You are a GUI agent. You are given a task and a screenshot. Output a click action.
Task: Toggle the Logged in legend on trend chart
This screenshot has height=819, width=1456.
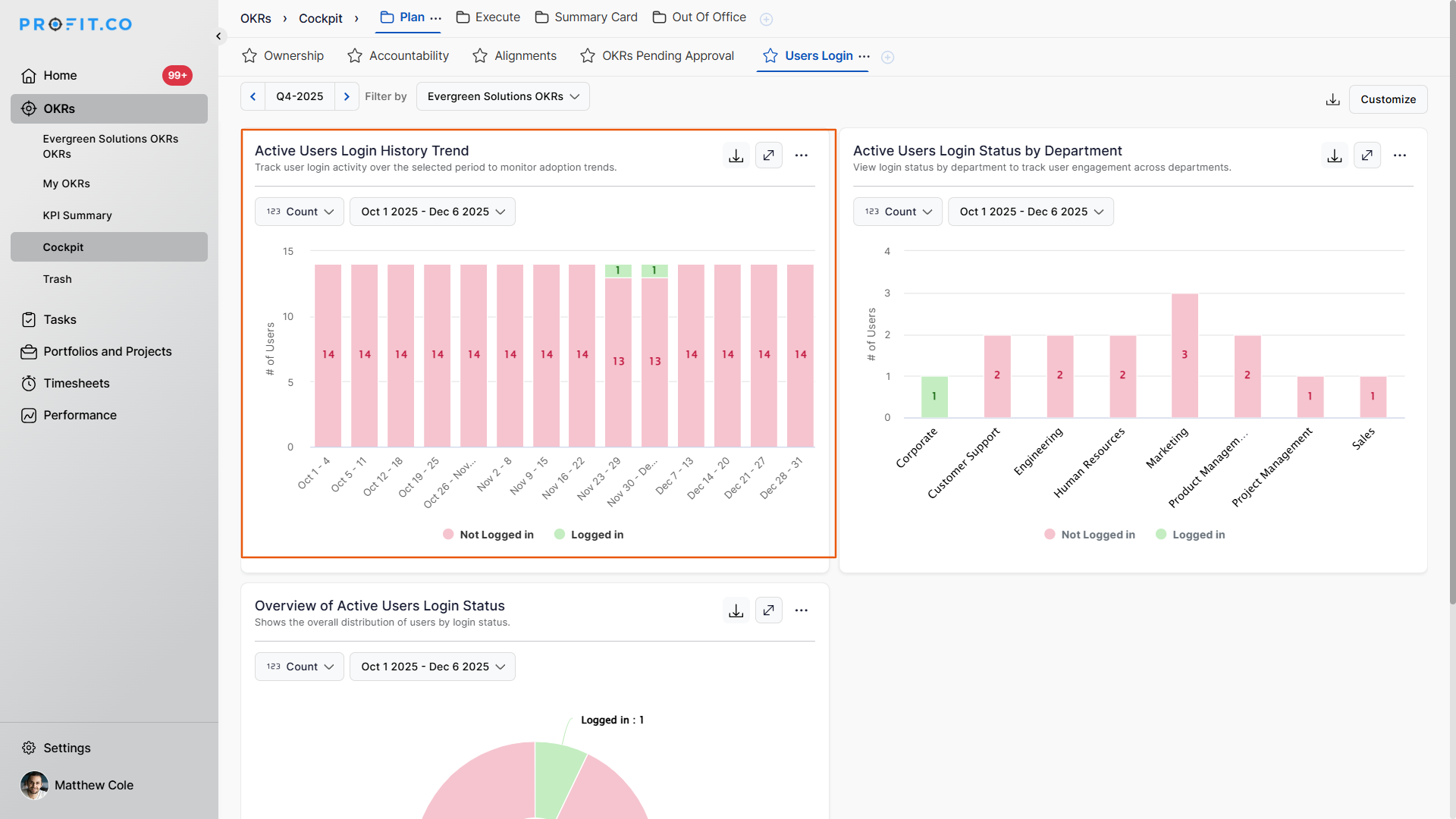589,535
